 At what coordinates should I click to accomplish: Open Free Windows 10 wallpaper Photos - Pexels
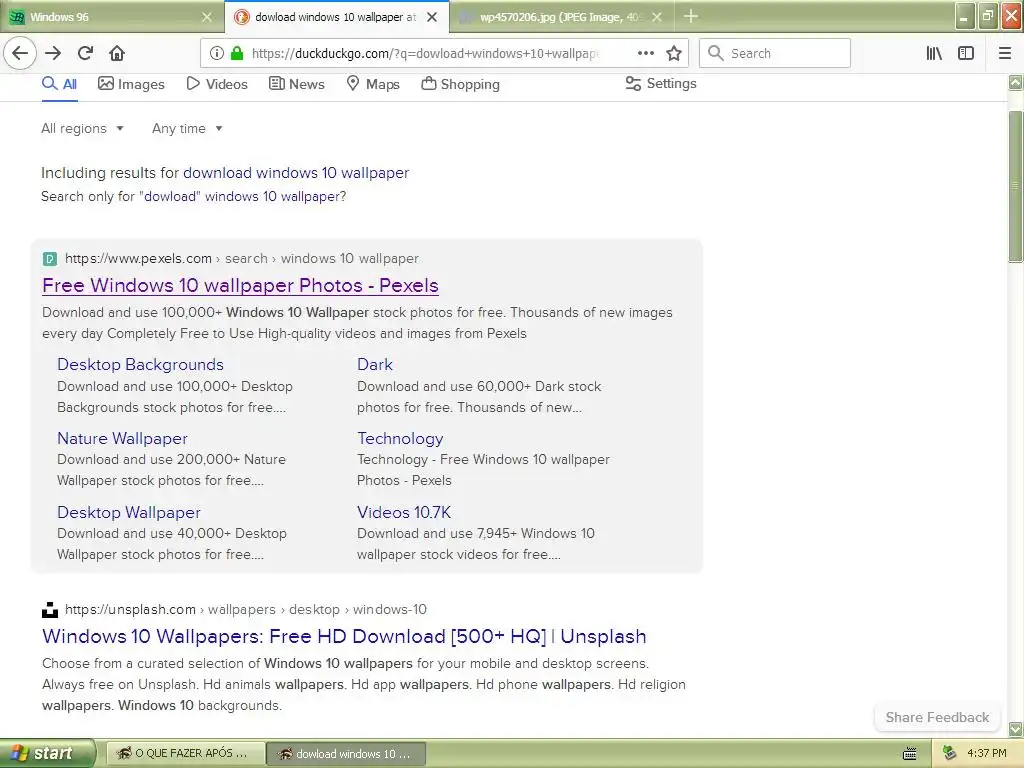[240, 285]
